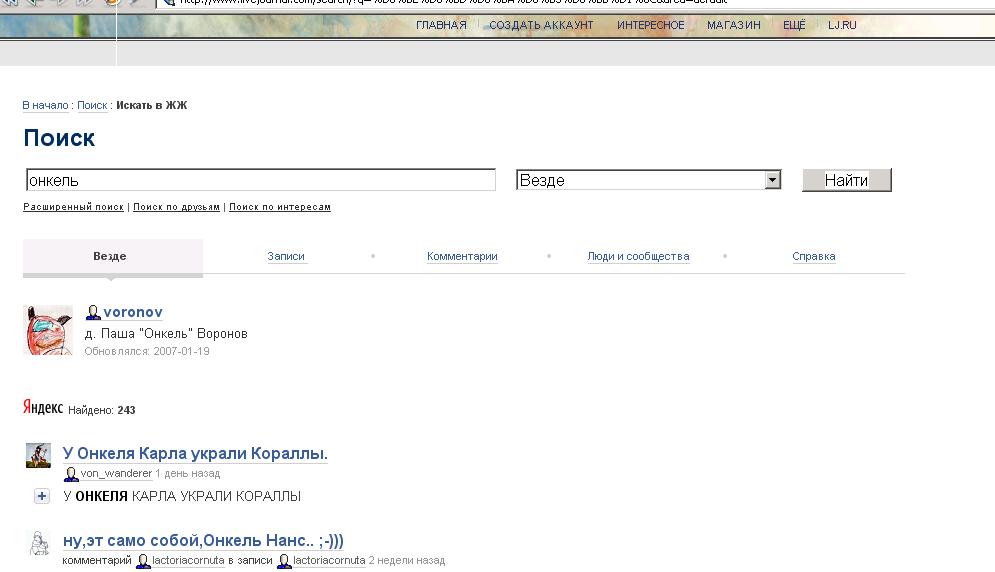Switch to the Комментарии tab

coord(462,257)
